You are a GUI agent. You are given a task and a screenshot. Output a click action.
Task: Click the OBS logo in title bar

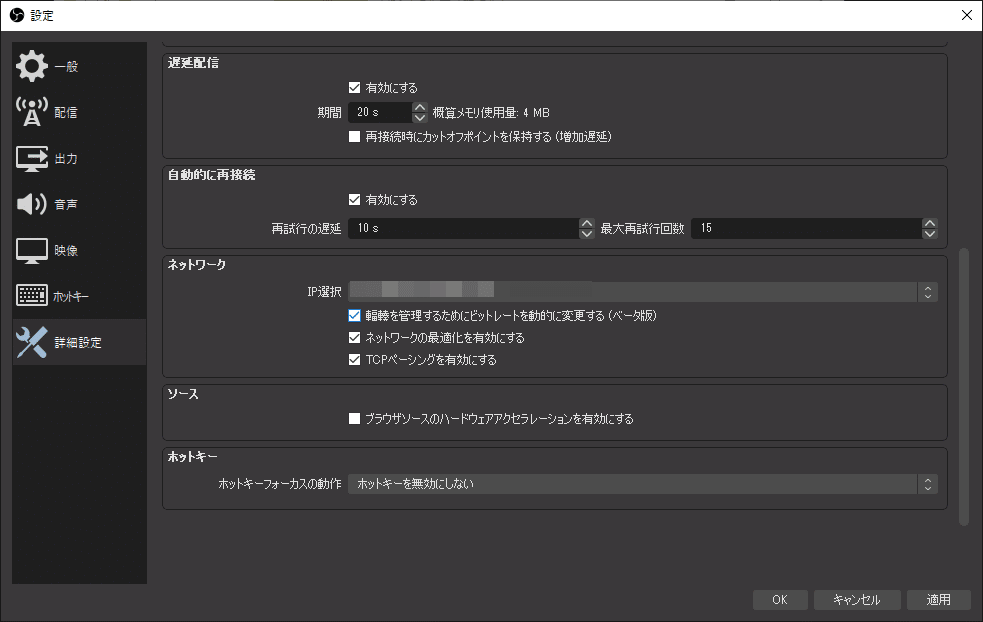click(17, 15)
